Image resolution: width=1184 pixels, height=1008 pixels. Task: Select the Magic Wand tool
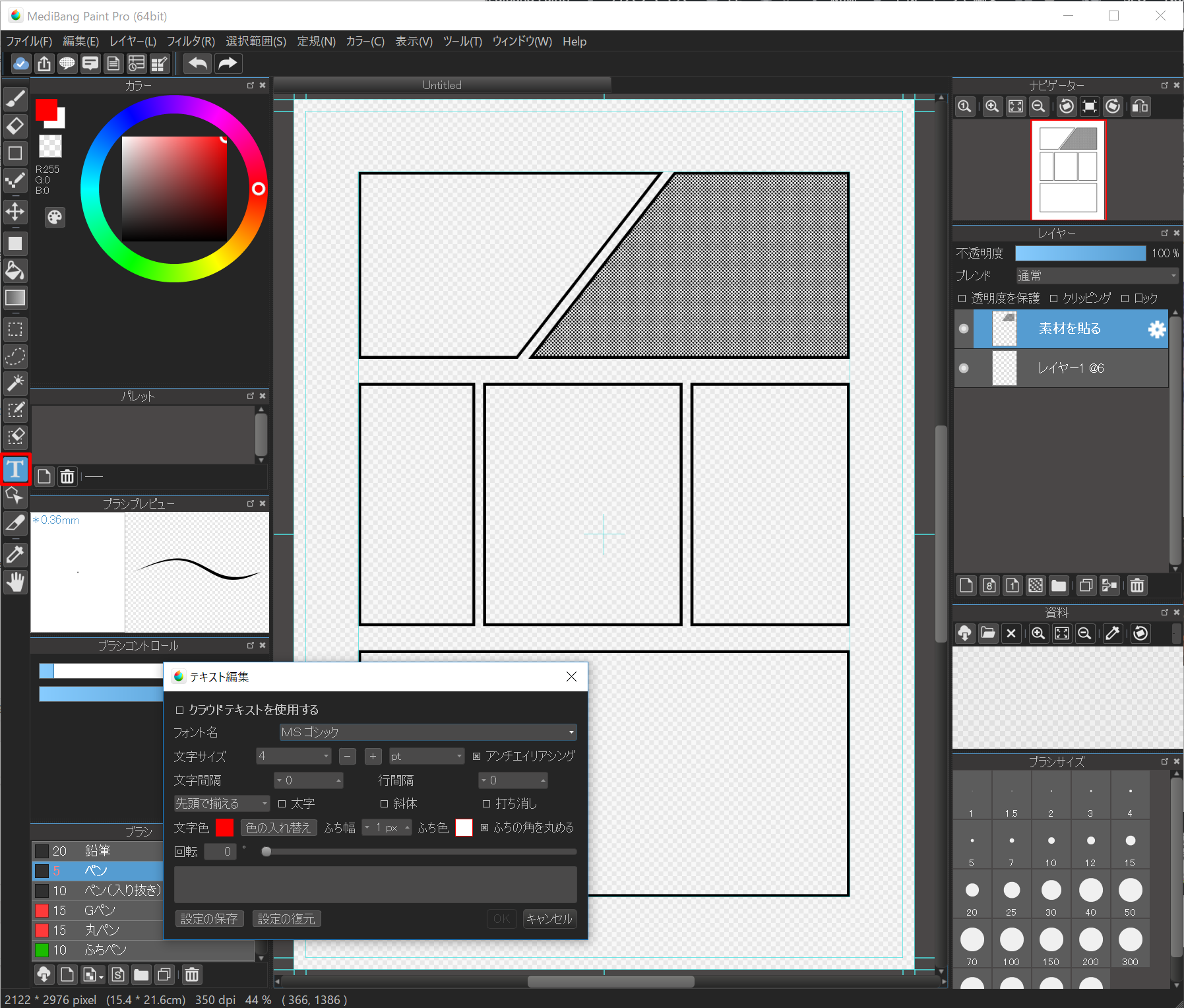(x=15, y=383)
